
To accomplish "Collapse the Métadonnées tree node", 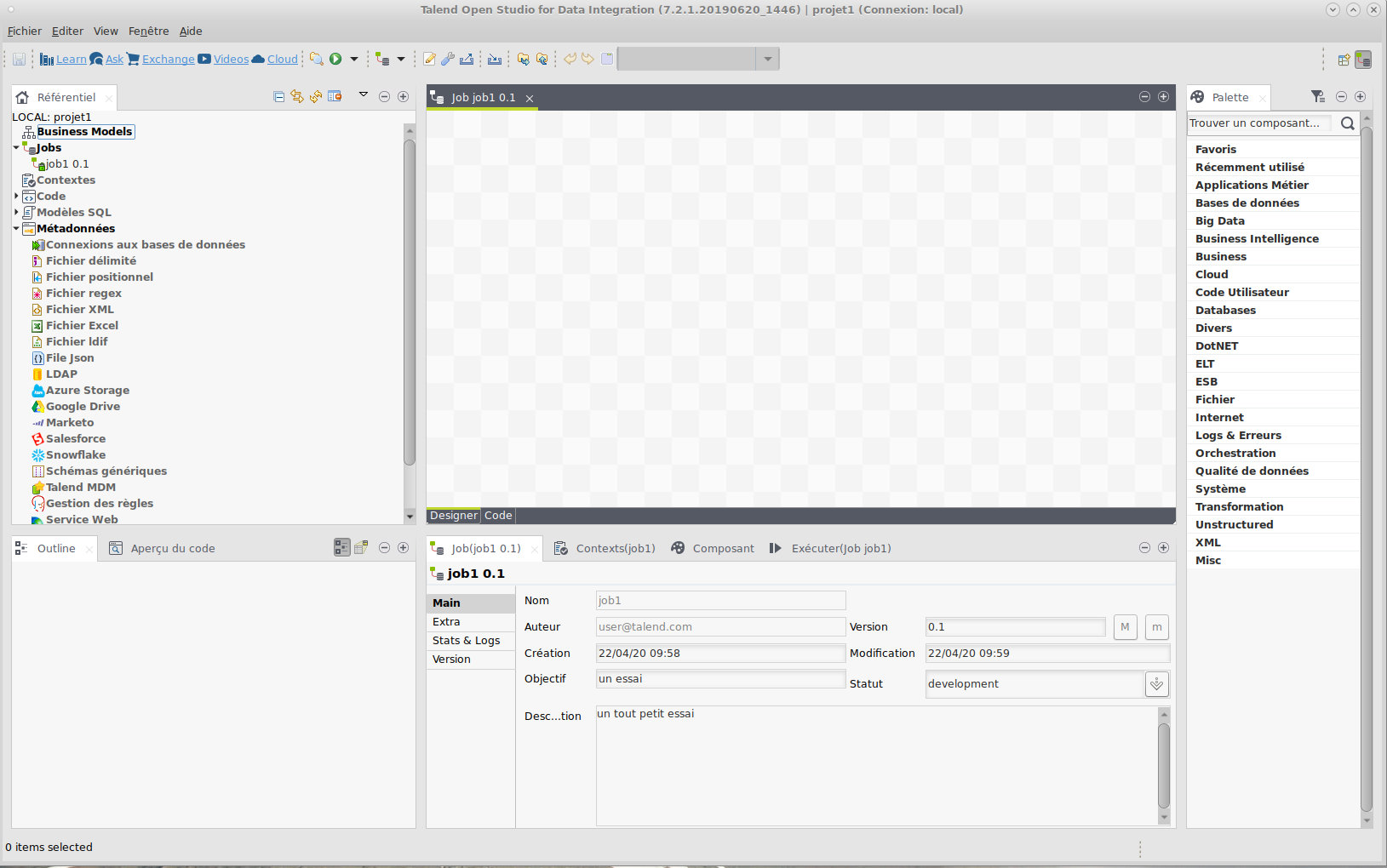I will coord(16,229).
